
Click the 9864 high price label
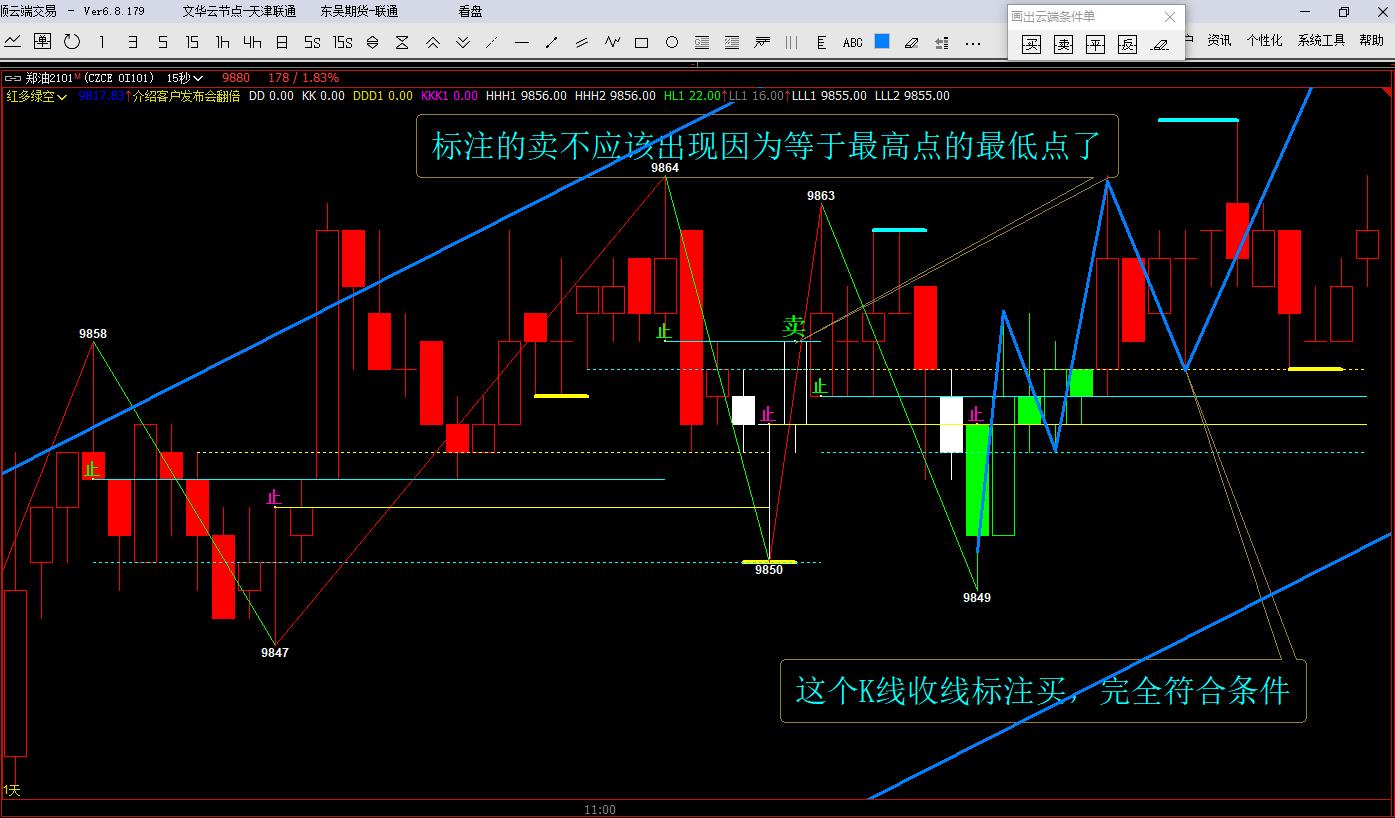(x=665, y=168)
